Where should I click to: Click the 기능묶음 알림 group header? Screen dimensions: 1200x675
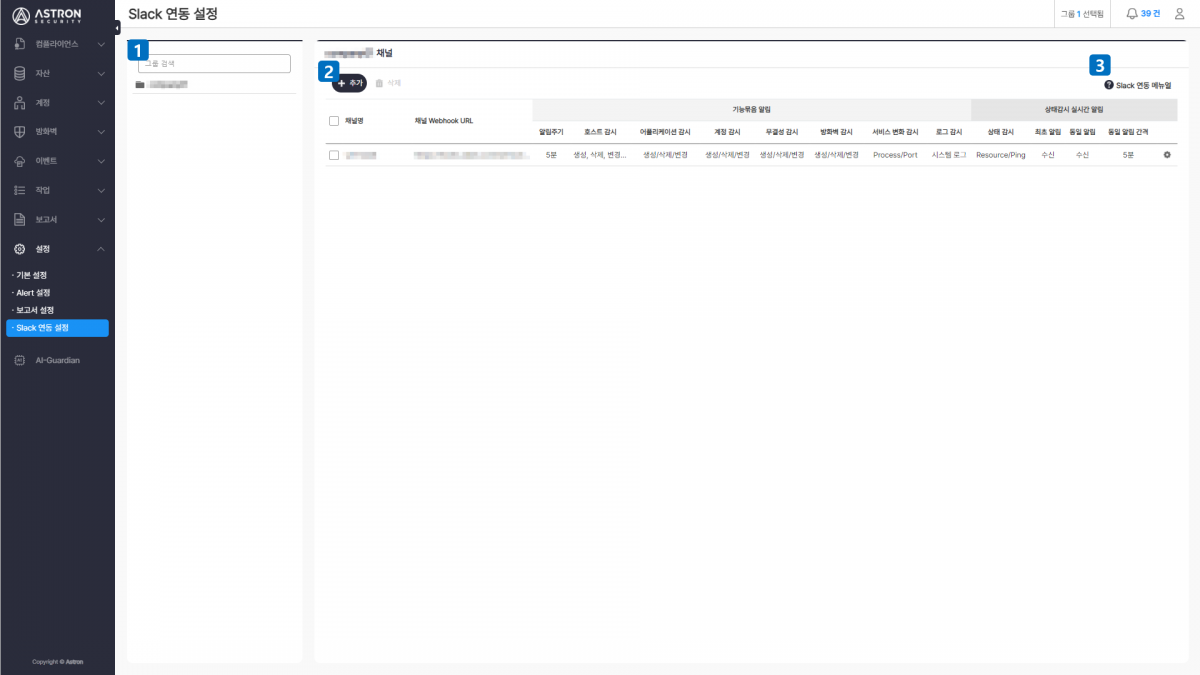coord(751,108)
